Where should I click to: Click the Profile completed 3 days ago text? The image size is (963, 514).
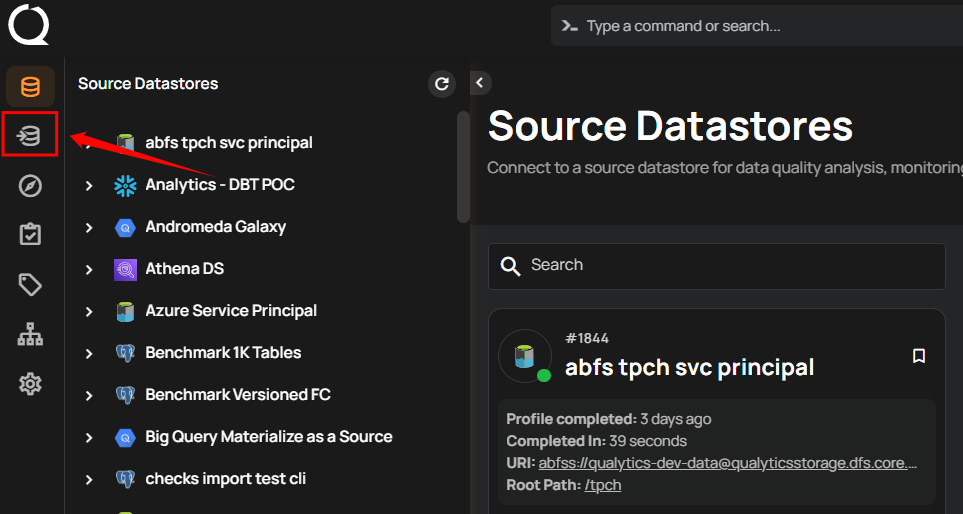click(609, 419)
